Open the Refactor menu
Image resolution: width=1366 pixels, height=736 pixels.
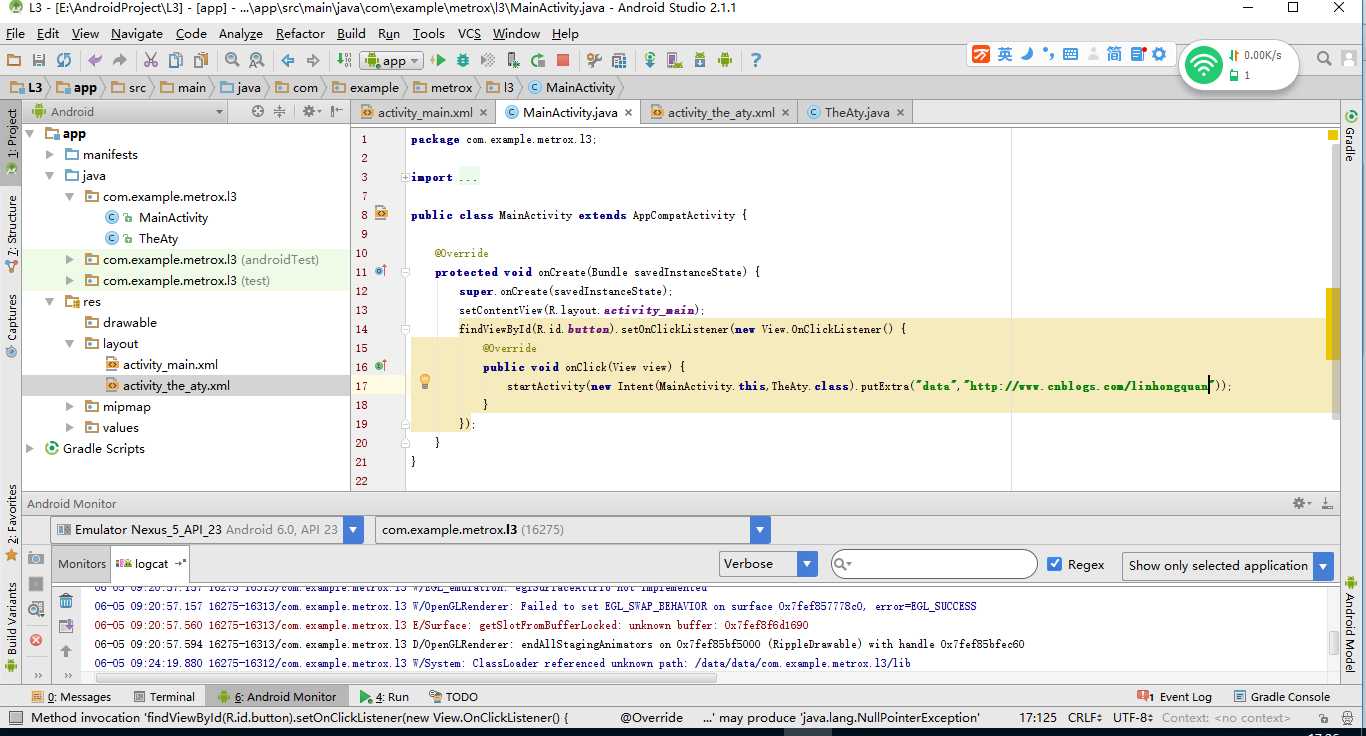coord(300,33)
